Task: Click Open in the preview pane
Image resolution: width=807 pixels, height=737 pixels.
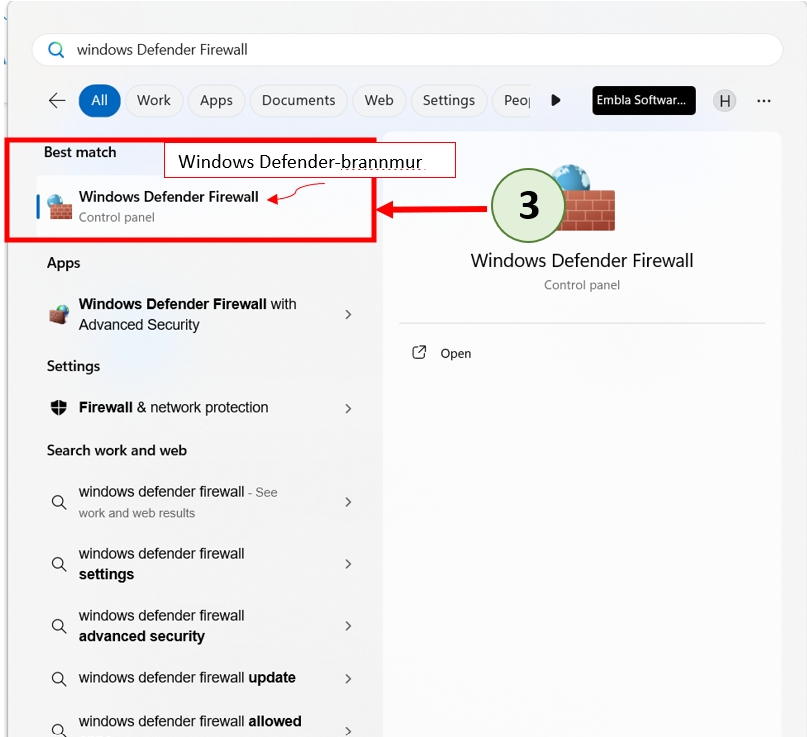Action: coord(455,353)
